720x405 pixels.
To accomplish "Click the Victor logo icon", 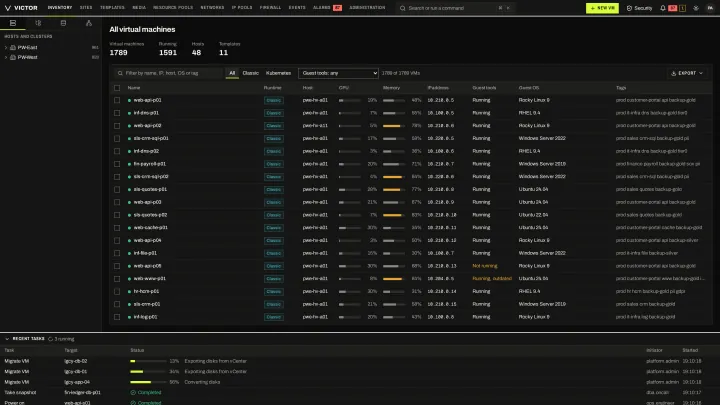I will (7, 8).
